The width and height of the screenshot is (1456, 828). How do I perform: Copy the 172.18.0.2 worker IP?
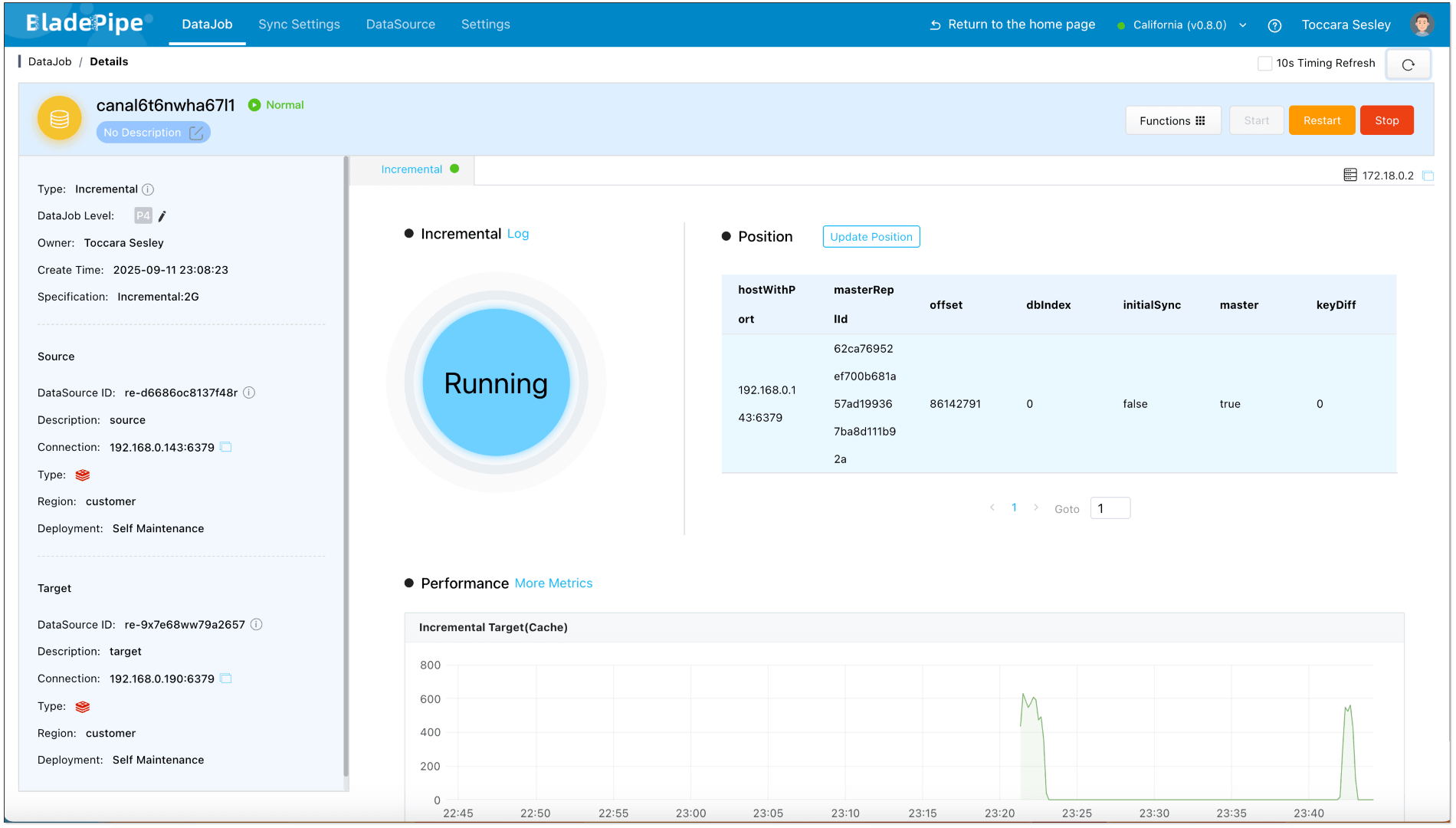(1428, 176)
